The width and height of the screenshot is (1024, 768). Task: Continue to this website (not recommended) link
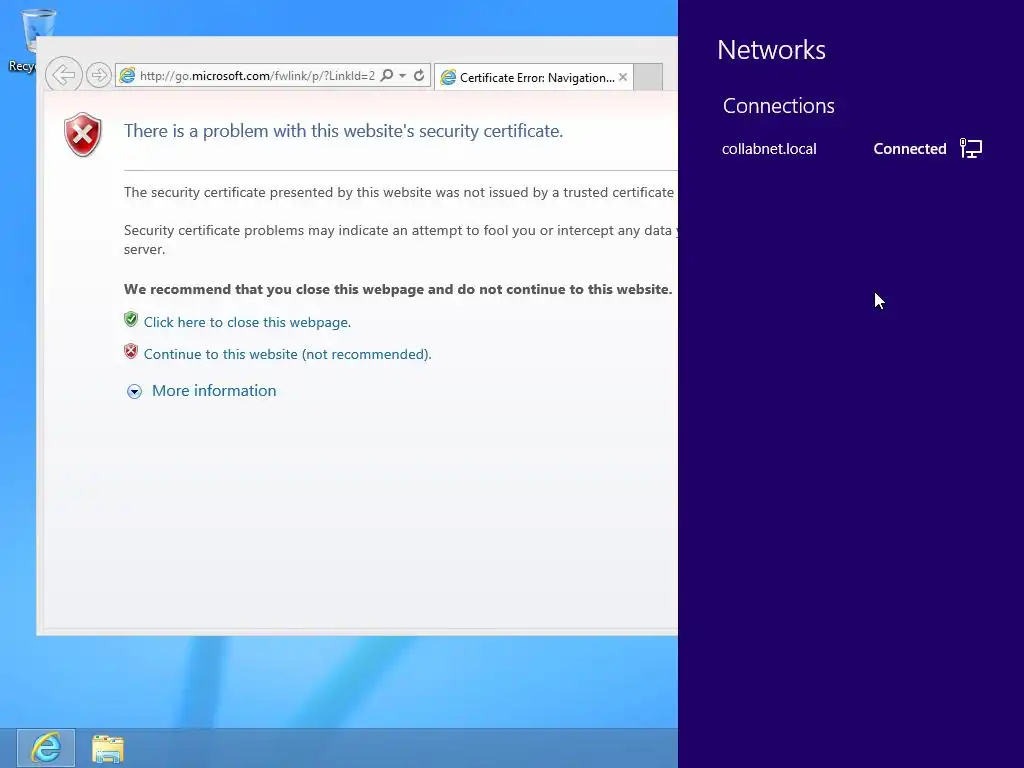(x=287, y=354)
